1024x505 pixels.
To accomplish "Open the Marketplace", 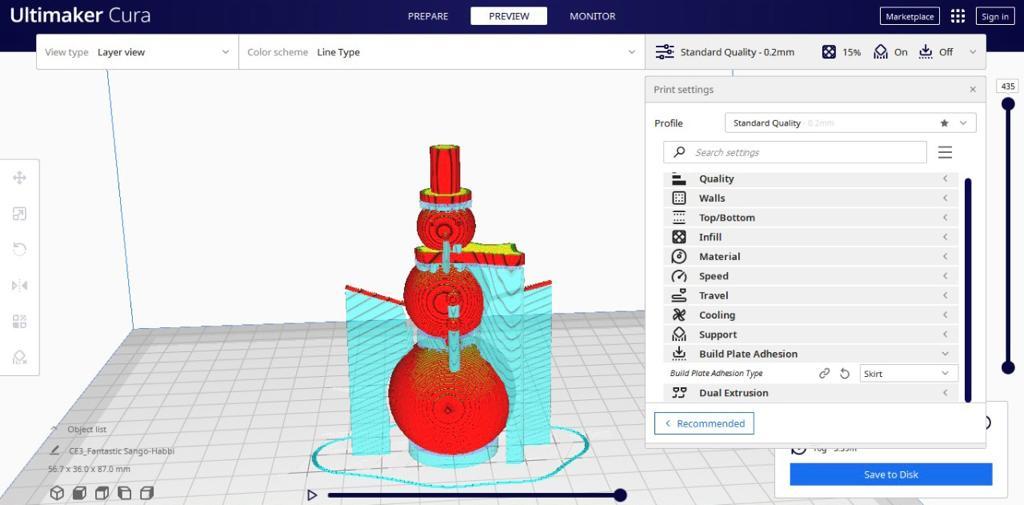I will pyautogui.click(x=910, y=16).
